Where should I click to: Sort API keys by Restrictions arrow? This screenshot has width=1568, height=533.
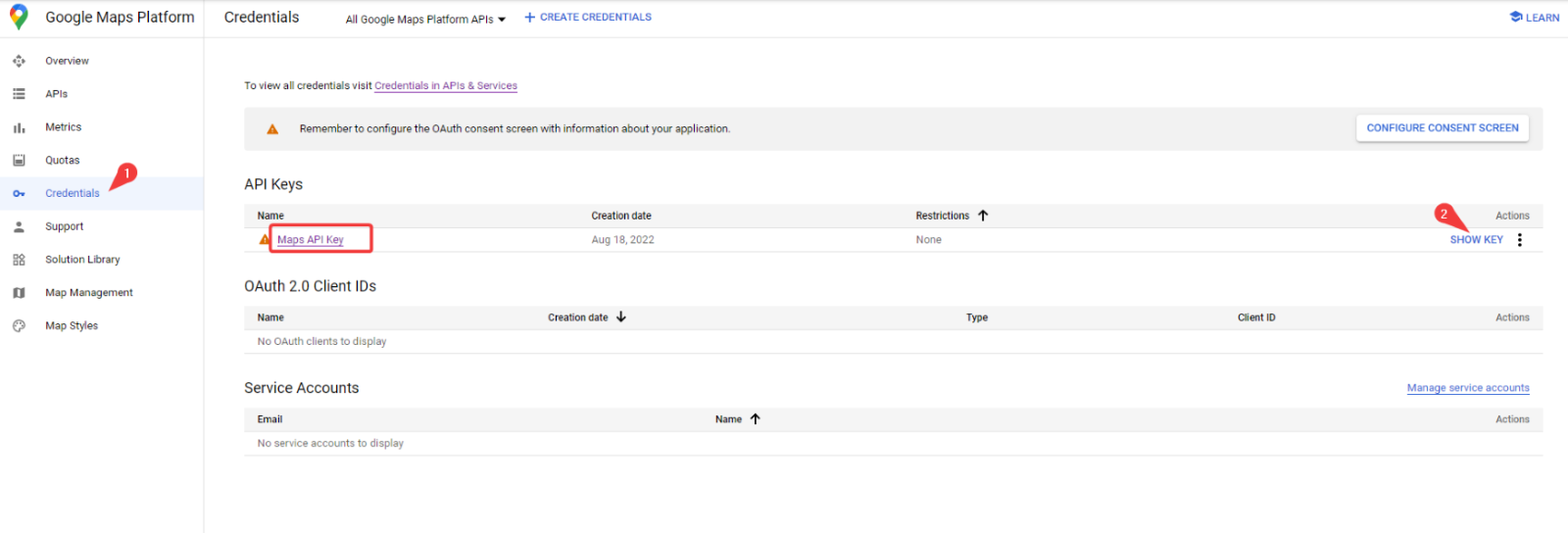[x=983, y=216]
